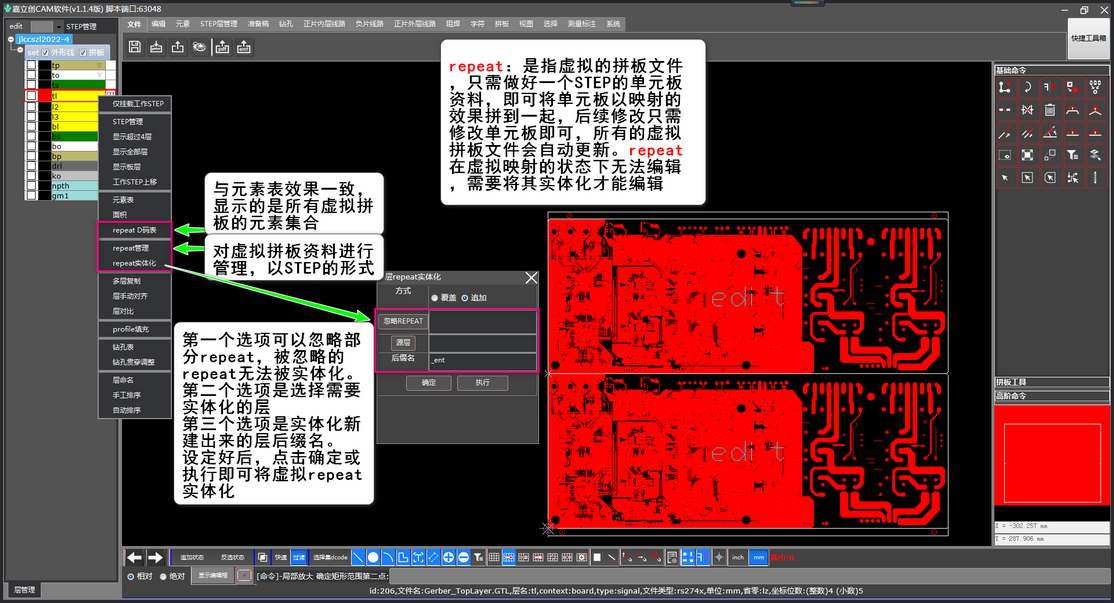Viewport: 1114px width, 603px height.
Task: Open the 文件 menu tab
Action: [134, 23]
